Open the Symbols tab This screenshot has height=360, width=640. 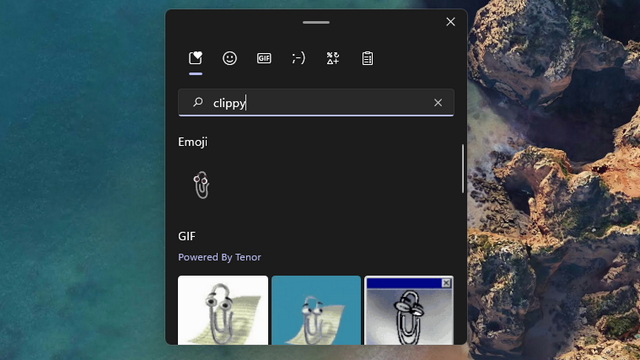point(333,58)
